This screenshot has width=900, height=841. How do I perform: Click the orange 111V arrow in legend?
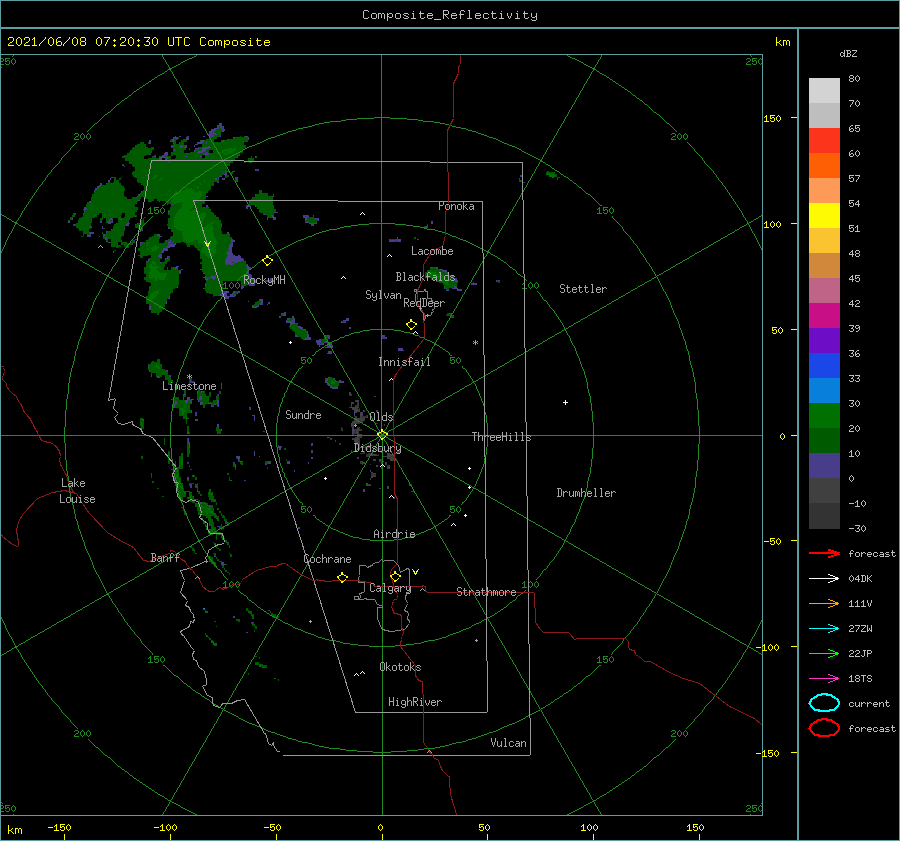(824, 603)
